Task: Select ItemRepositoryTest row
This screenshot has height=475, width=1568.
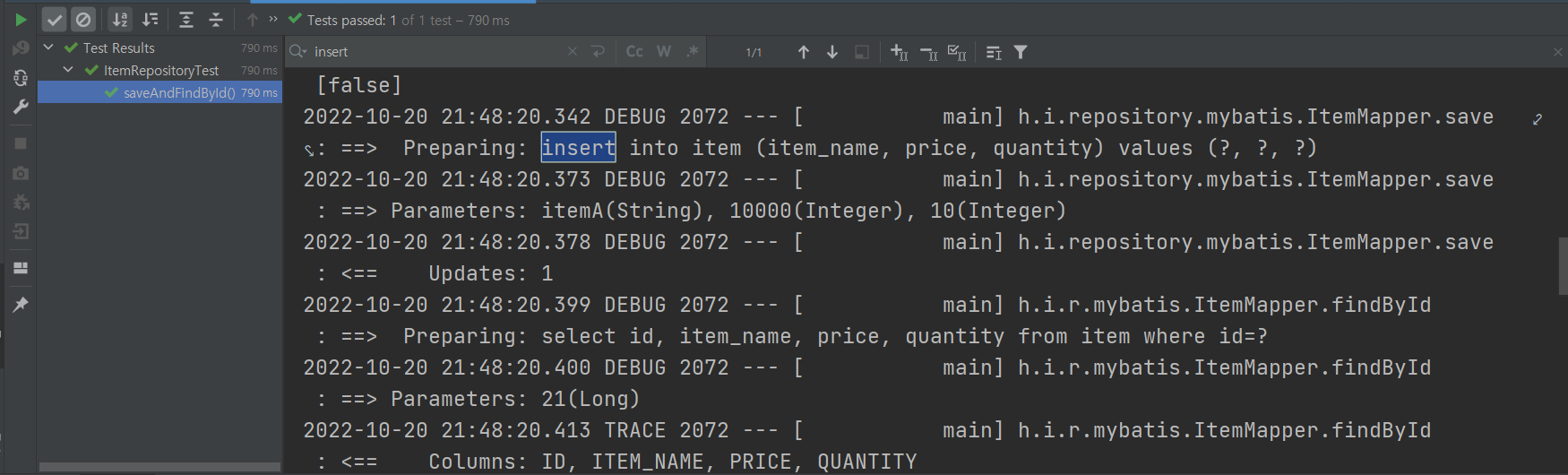Action: (x=159, y=70)
